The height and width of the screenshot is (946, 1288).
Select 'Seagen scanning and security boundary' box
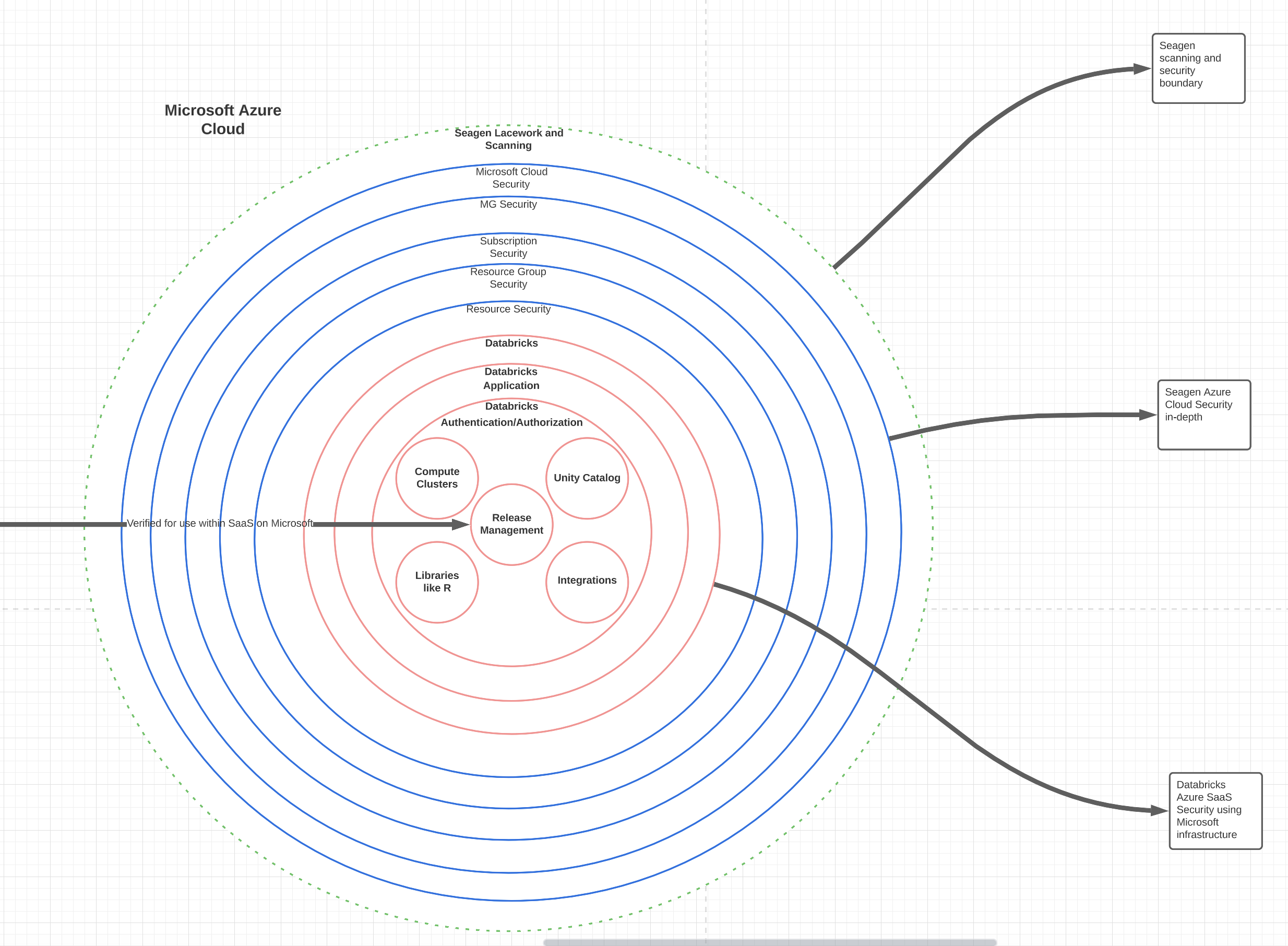click(x=1198, y=68)
